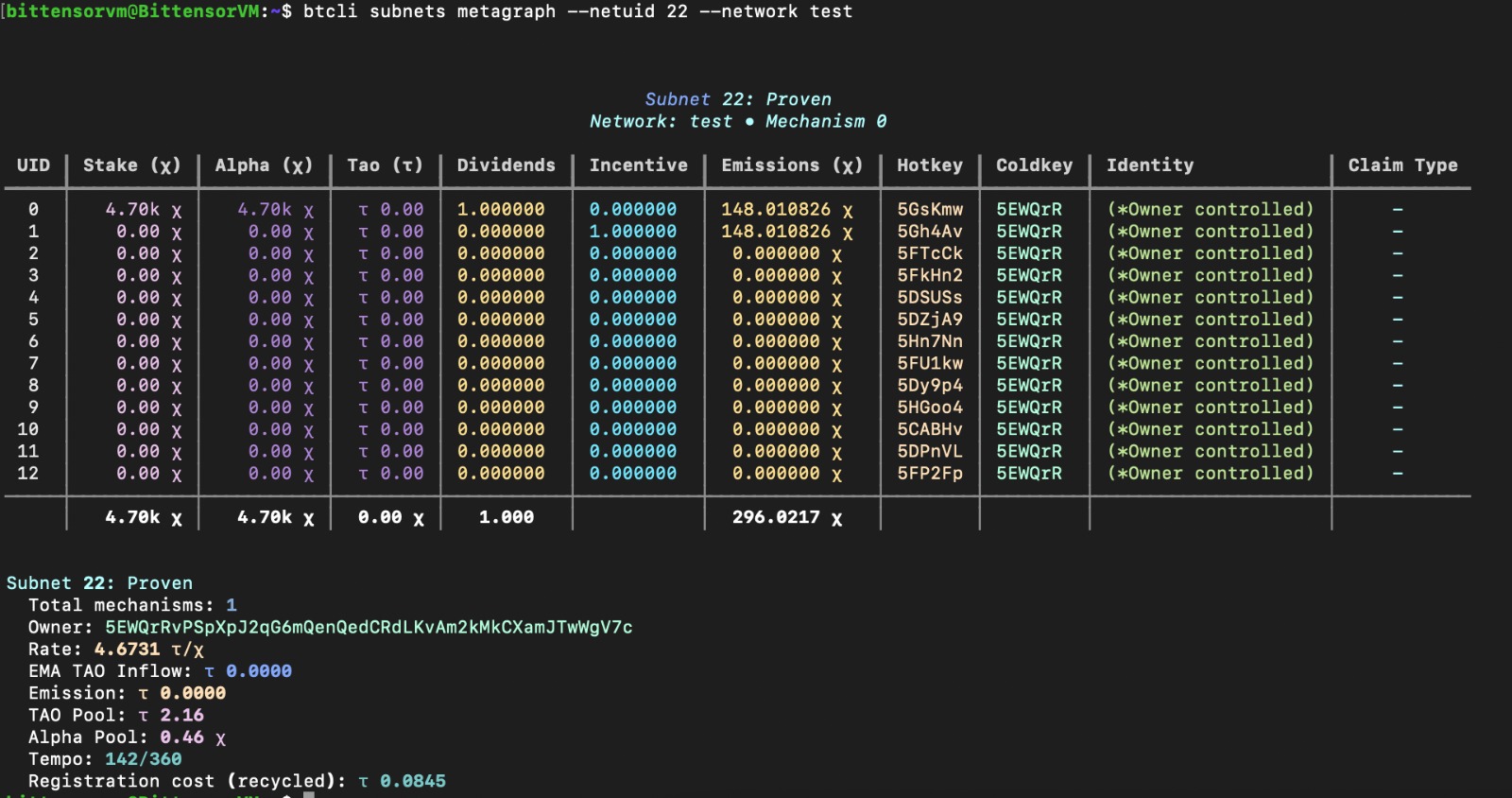1512x798 pixels.
Task: Click the full Owner address starting 5EWQrRvP
Action: pyautogui.click(x=369, y=627)
